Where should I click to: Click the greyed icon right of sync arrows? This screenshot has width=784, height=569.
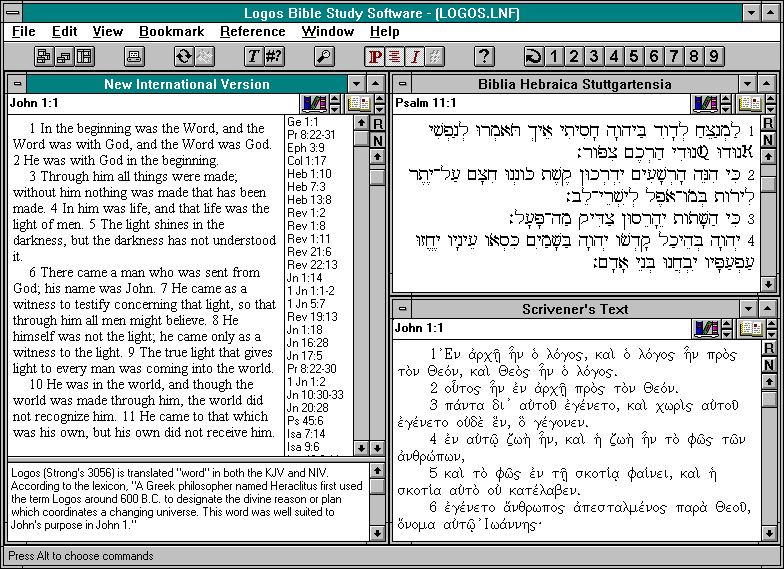[x=204, y=56]
